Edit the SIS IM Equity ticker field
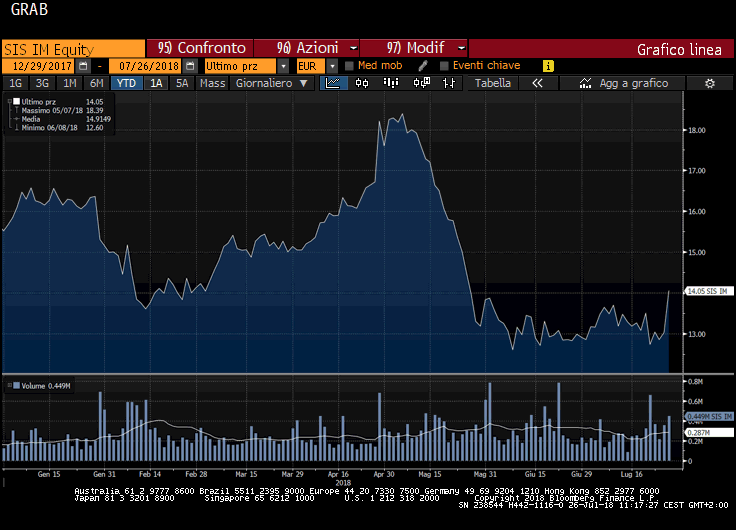736x530 pixels. point(73,49)
